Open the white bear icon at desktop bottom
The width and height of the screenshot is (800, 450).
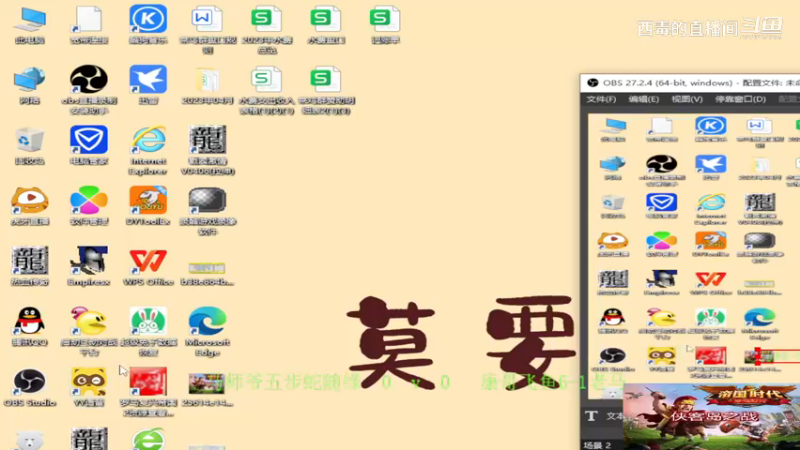pos(30,440)
